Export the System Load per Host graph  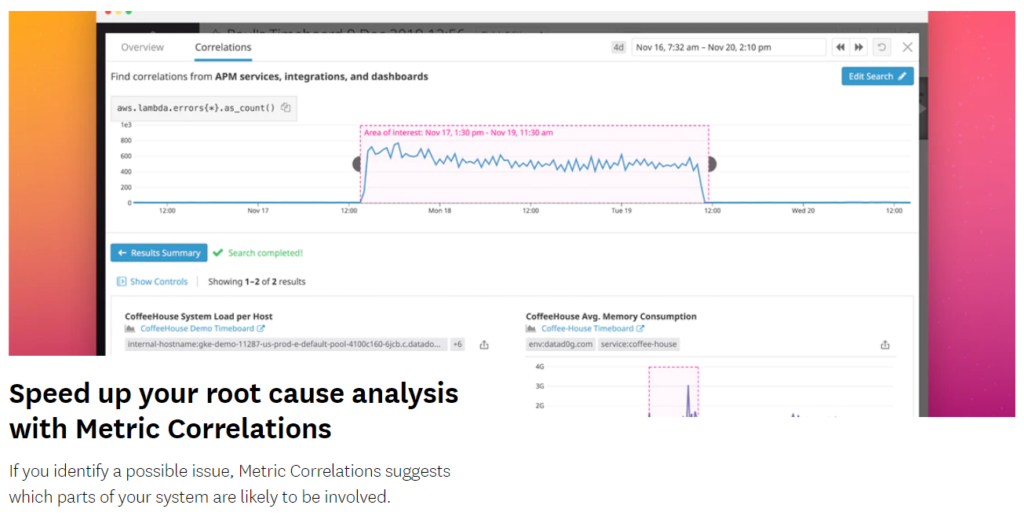484,345
